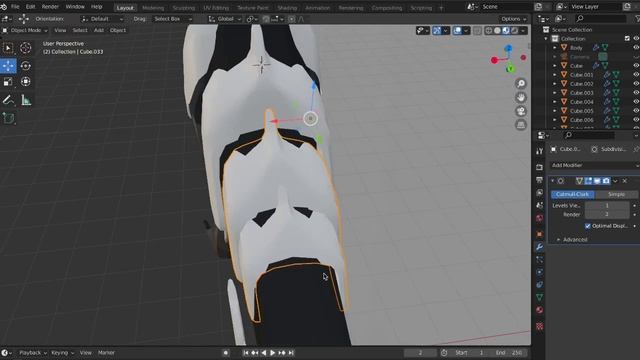This screenshot has height=360, width=640.
Task: Open the Orientation Default dropdown
Action: pos(102,19)
